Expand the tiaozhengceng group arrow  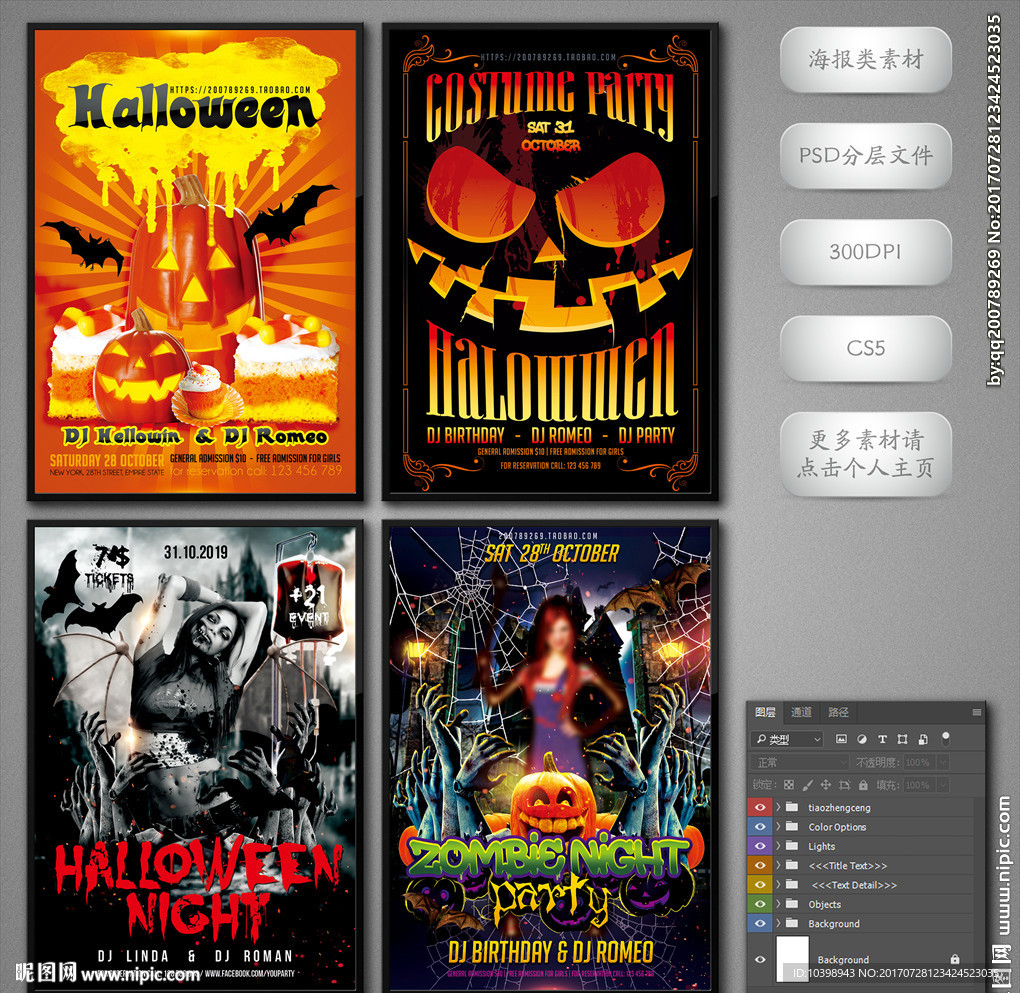778,807
